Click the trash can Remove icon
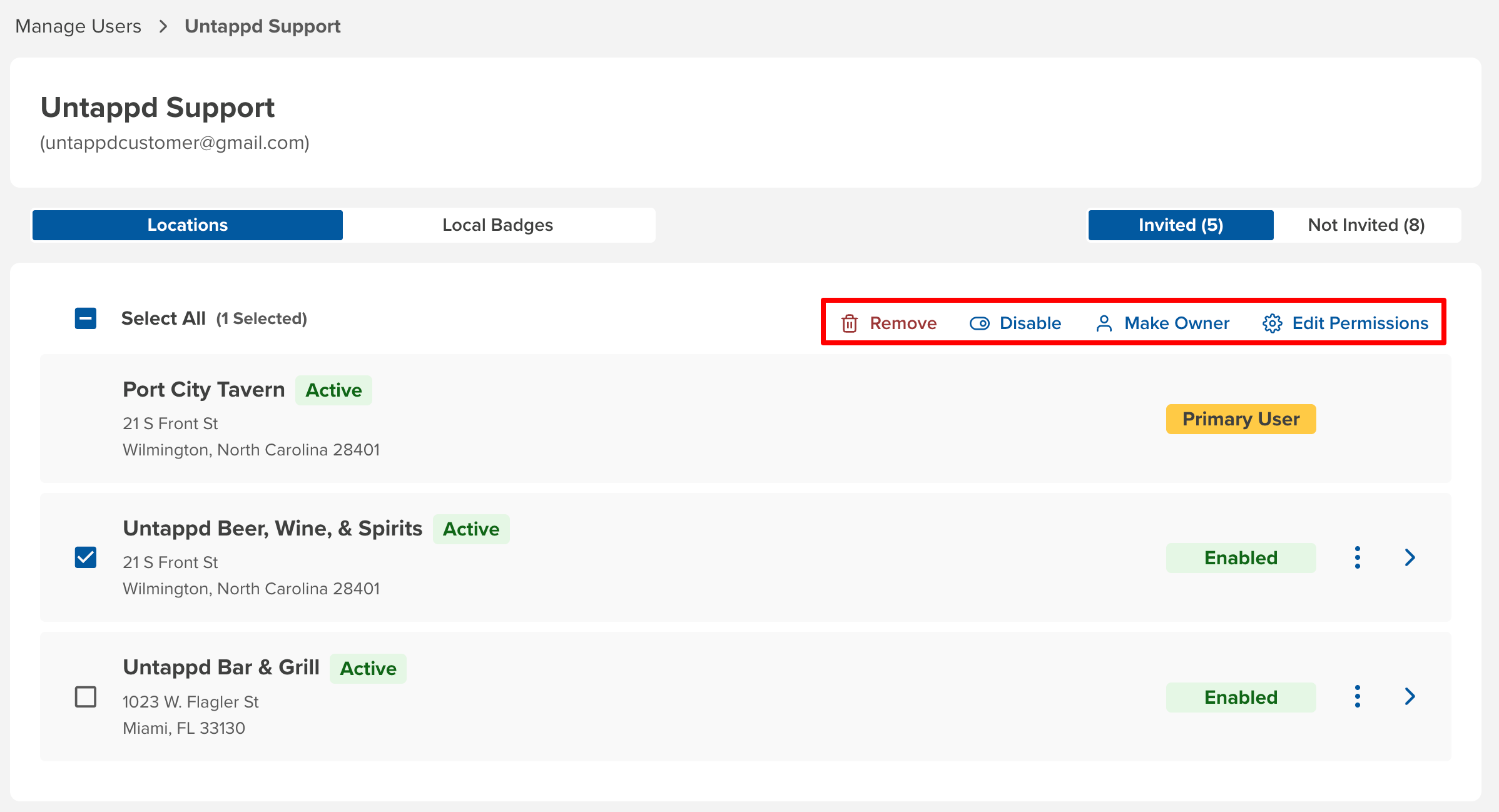The width and height of the screenshot is (1499, 812). pyautogui.click(x=849, y=323)
